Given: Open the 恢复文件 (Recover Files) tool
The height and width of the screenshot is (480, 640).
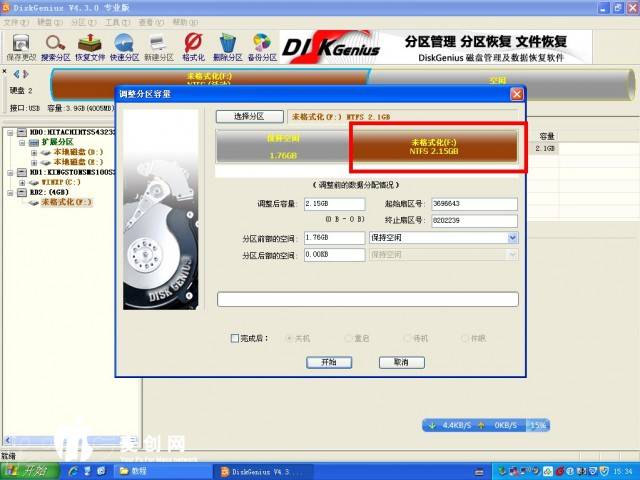Looking at the screenshot, I should pyautogui.click(x=90, y=45).
